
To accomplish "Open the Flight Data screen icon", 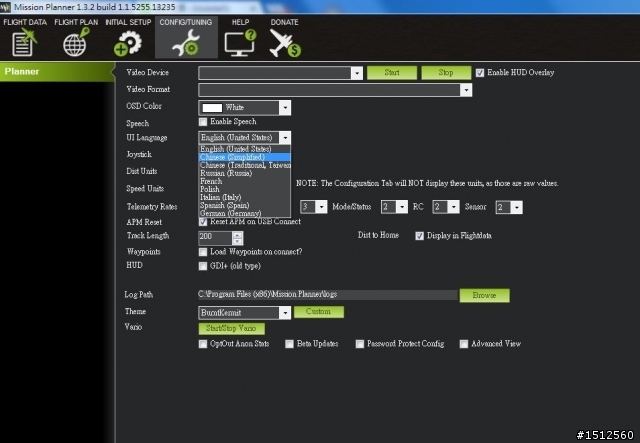I will point(24,42).
